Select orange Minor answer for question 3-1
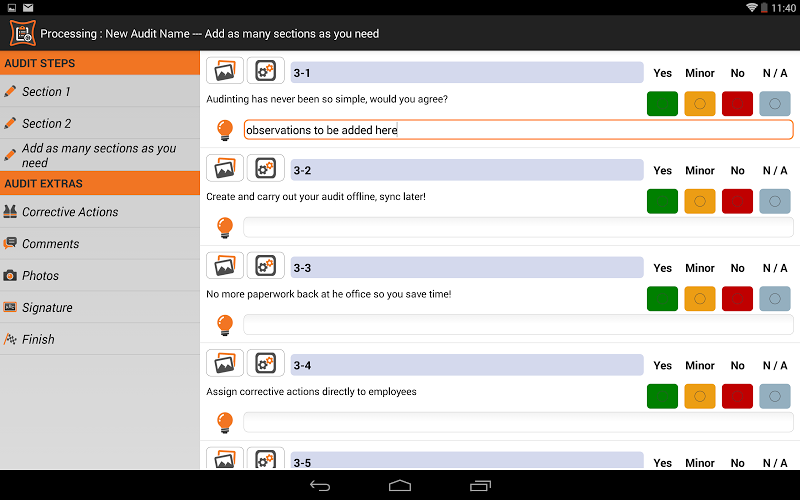The width and height of the screenshot is (800, 500). click(x=699, y=104)
